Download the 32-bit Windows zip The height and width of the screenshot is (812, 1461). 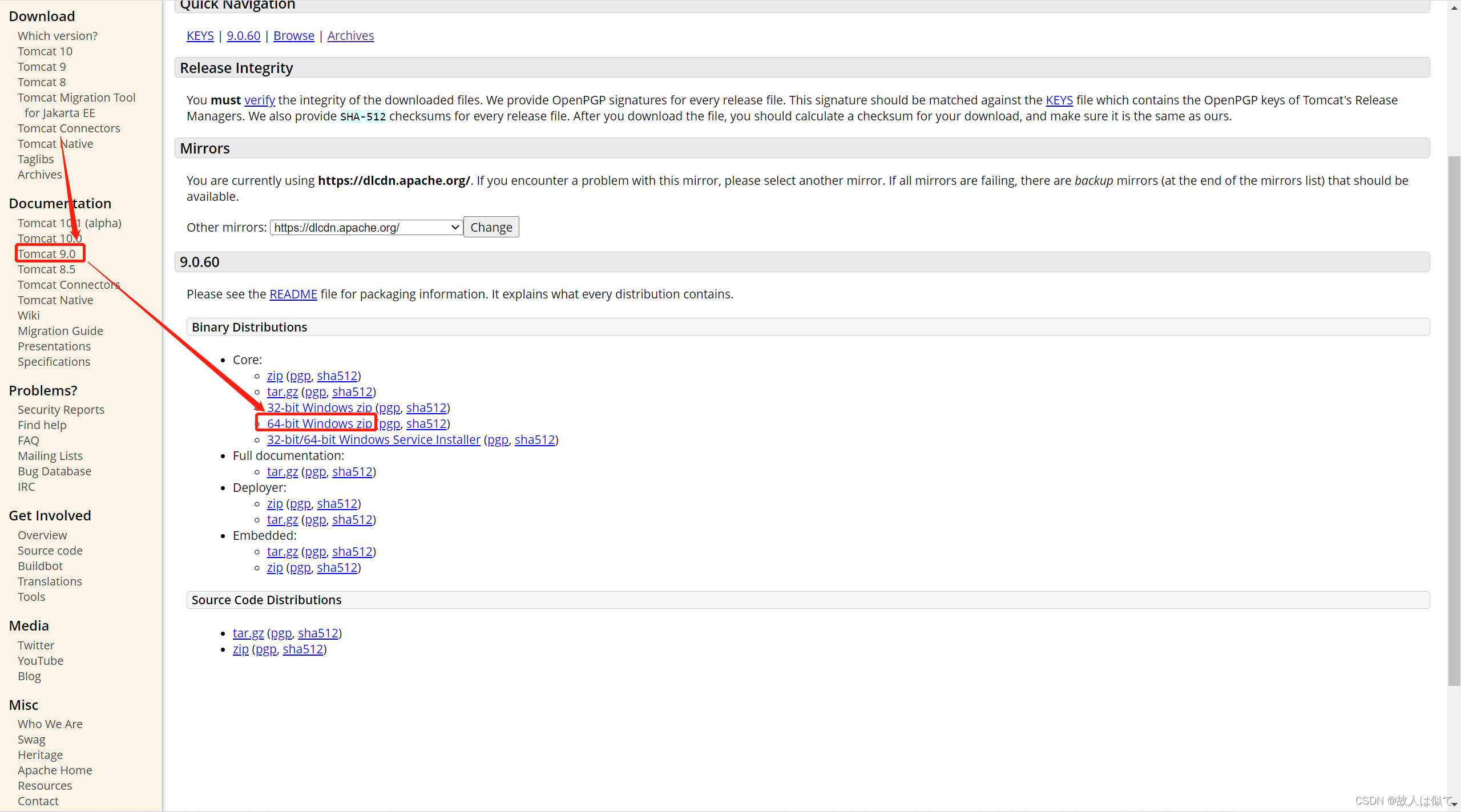(320, 407)
